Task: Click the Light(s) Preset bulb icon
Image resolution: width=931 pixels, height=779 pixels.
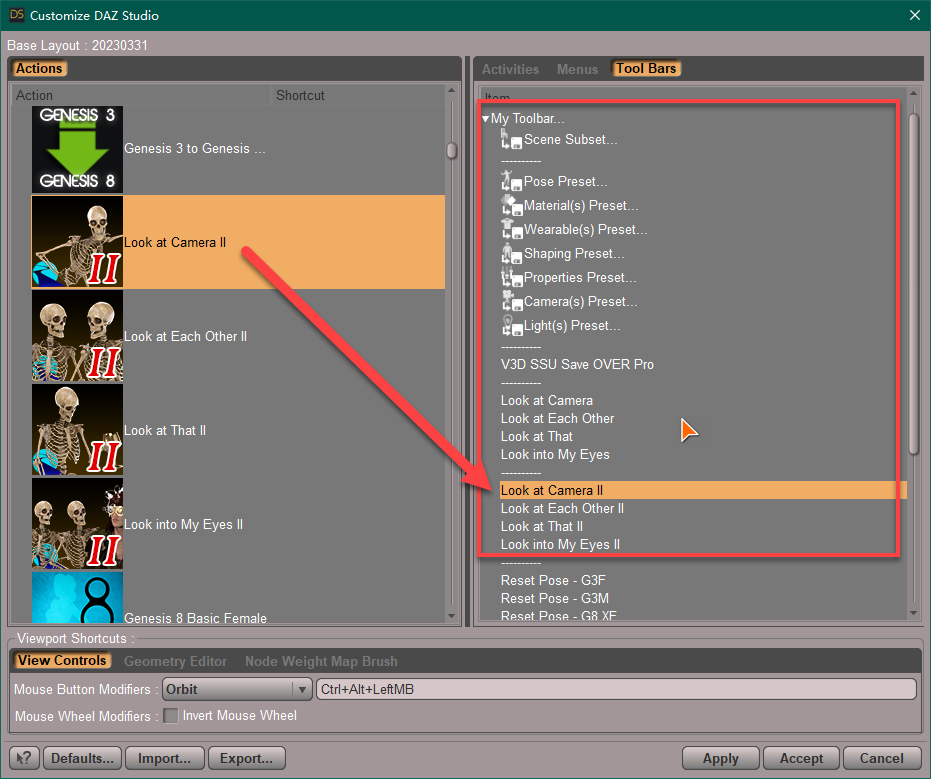Action: (x=511, y=325)
